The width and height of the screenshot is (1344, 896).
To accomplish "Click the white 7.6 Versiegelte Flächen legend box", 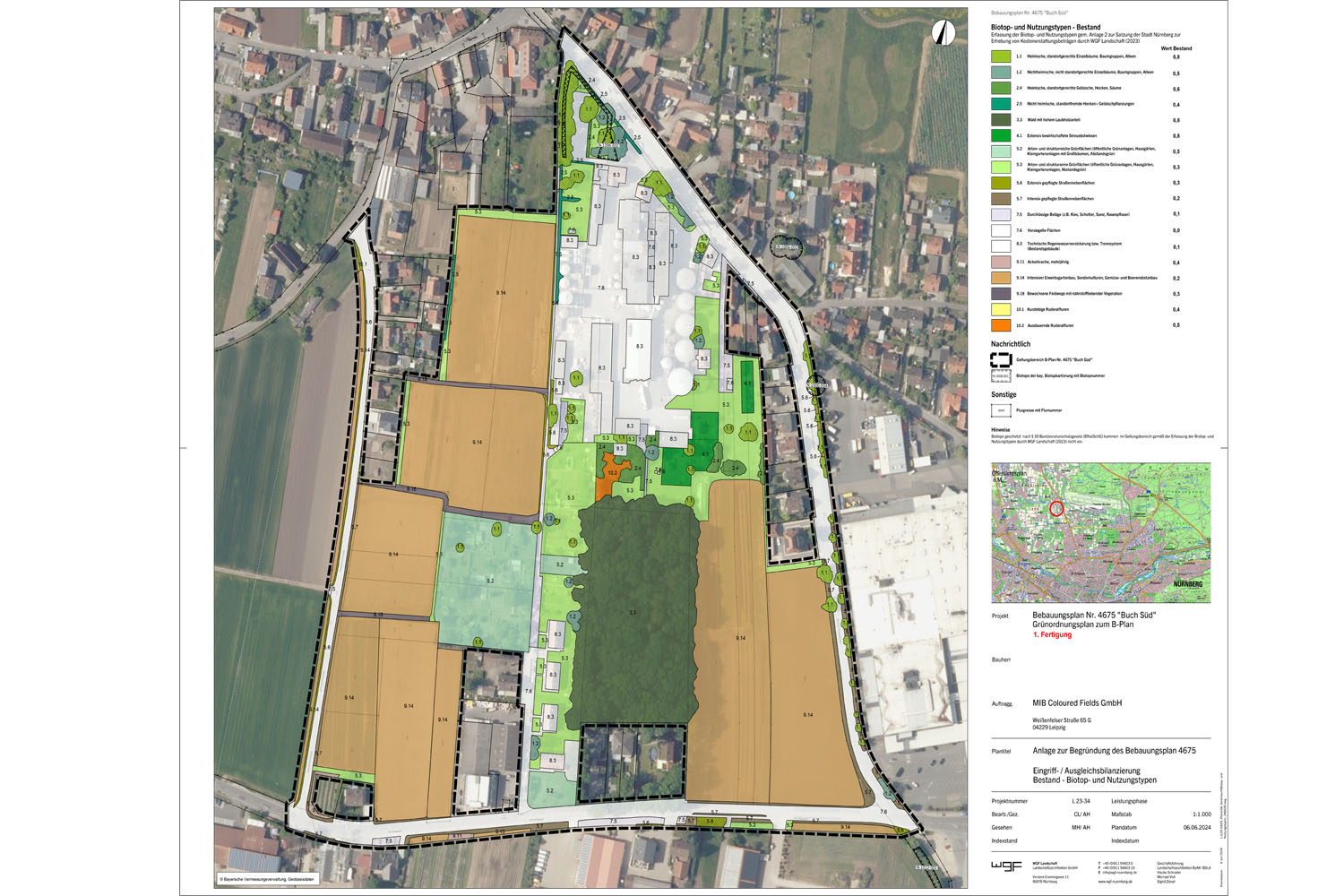I will coord(1000,230).
